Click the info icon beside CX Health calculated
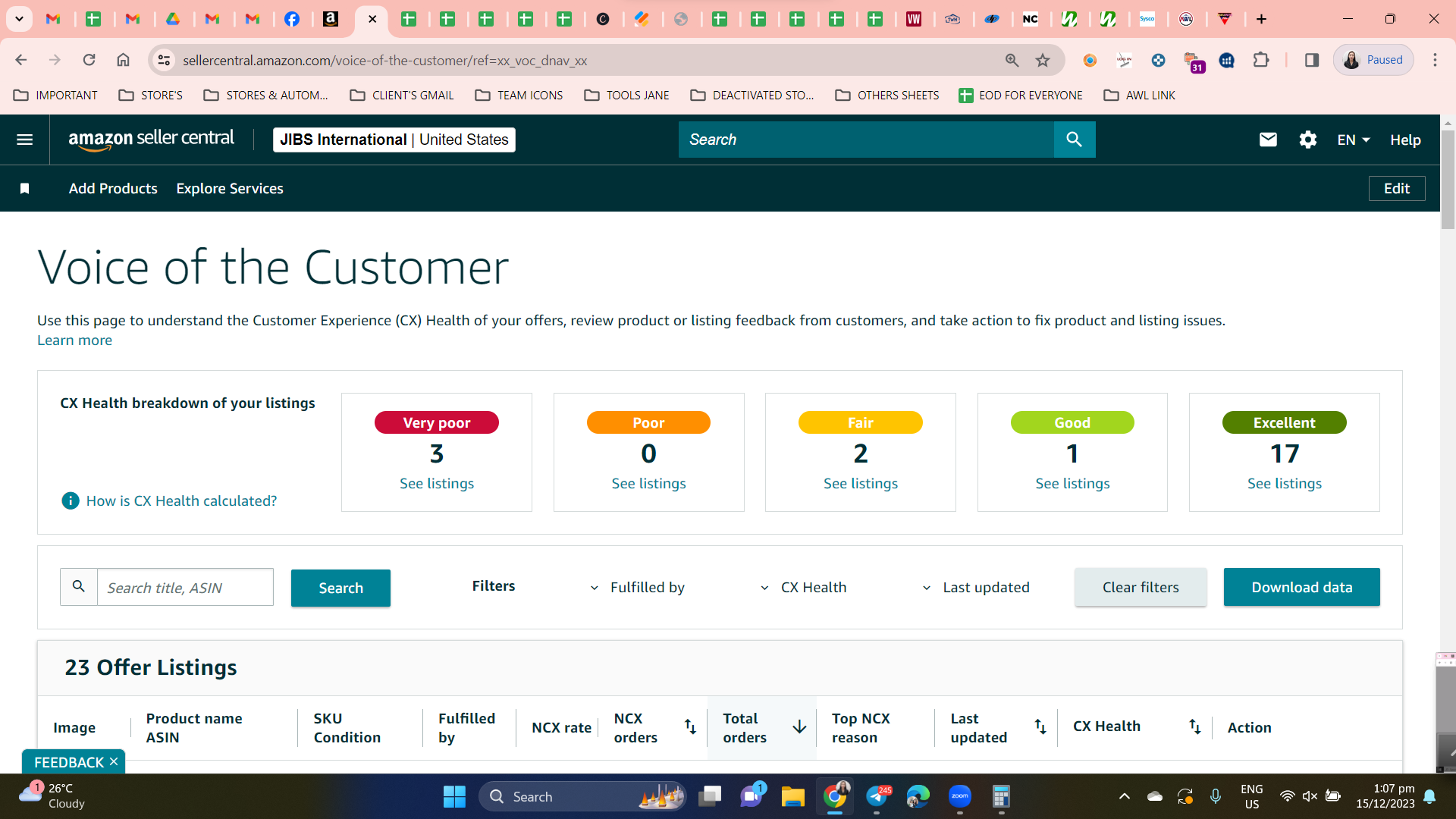 pos(70,500)
